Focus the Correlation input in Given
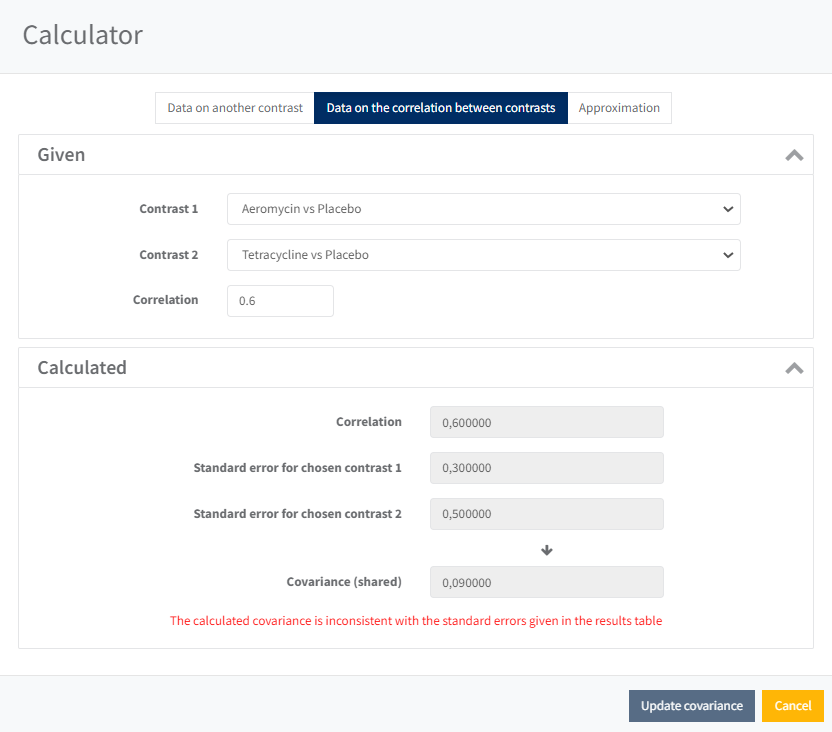 click(x=280, y=301)
